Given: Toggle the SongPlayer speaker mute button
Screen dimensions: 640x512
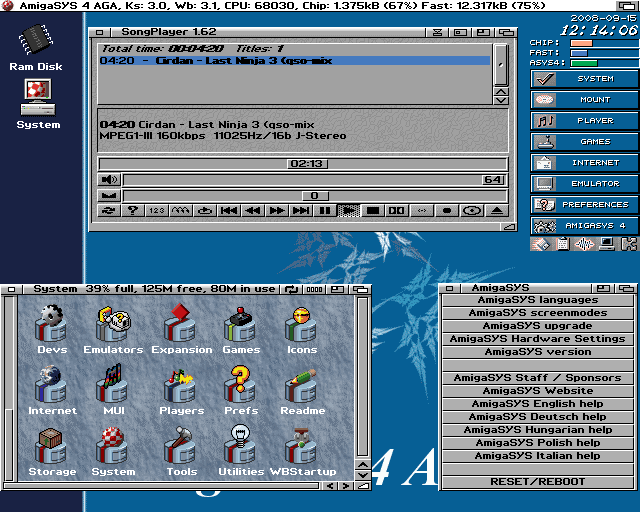Looking at the screenshot, I should click(x=109, y=180).
